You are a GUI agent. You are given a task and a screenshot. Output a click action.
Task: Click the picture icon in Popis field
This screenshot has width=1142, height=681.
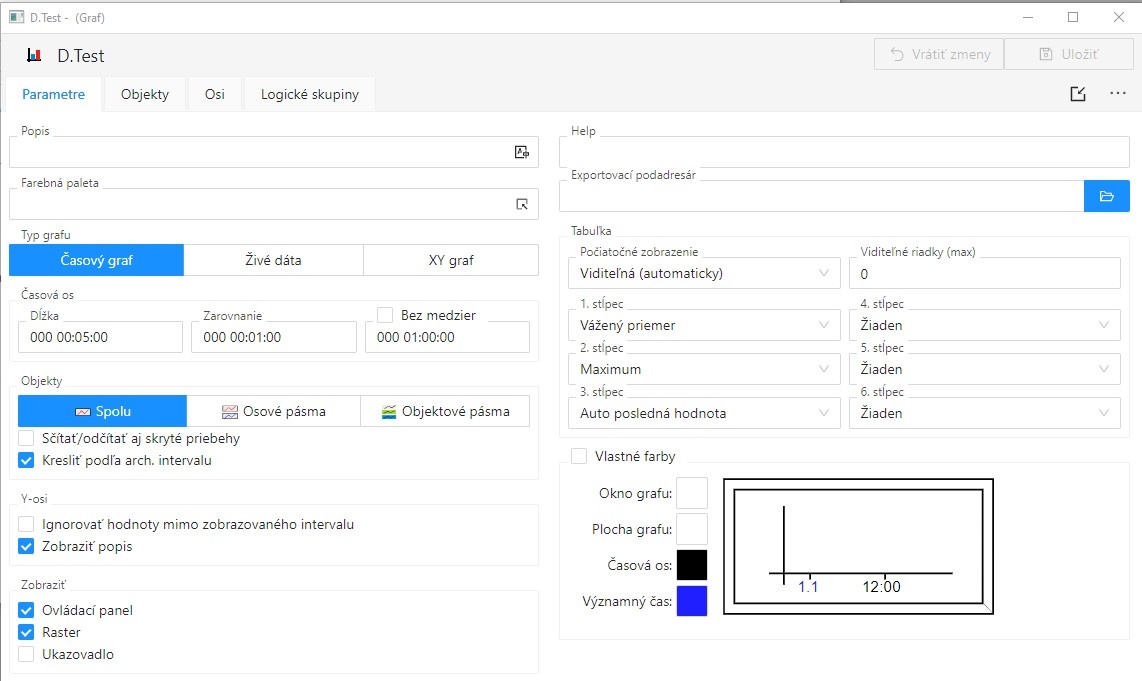pos(521,152)
